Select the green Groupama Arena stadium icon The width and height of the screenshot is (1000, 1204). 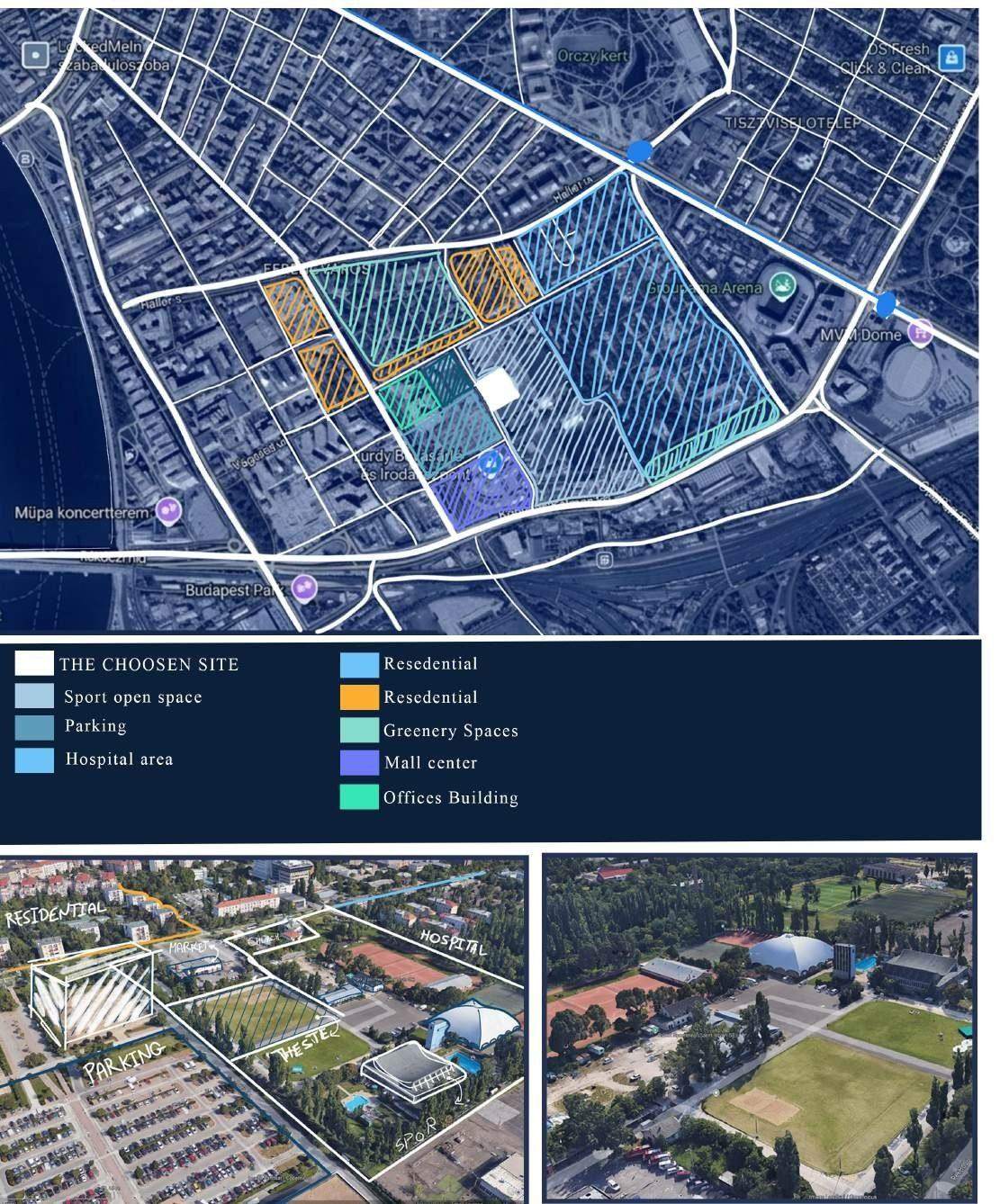783,287
